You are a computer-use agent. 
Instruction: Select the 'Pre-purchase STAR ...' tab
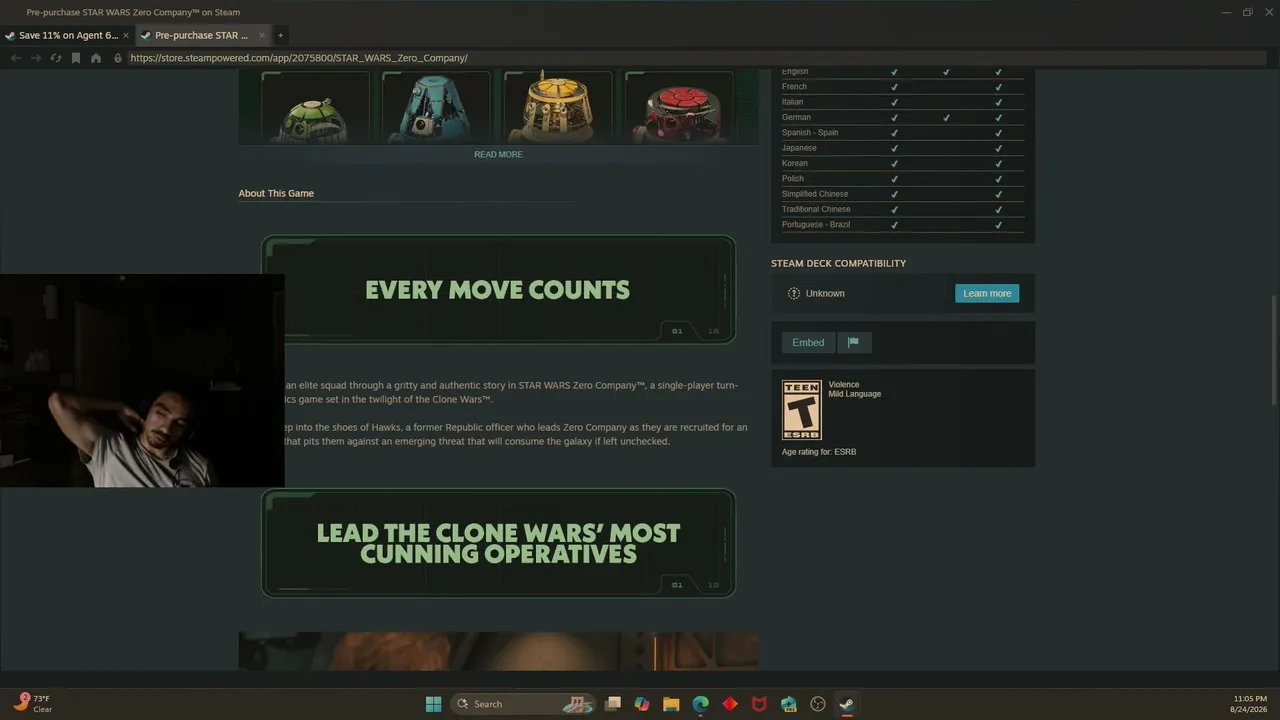tap(202, 35)
